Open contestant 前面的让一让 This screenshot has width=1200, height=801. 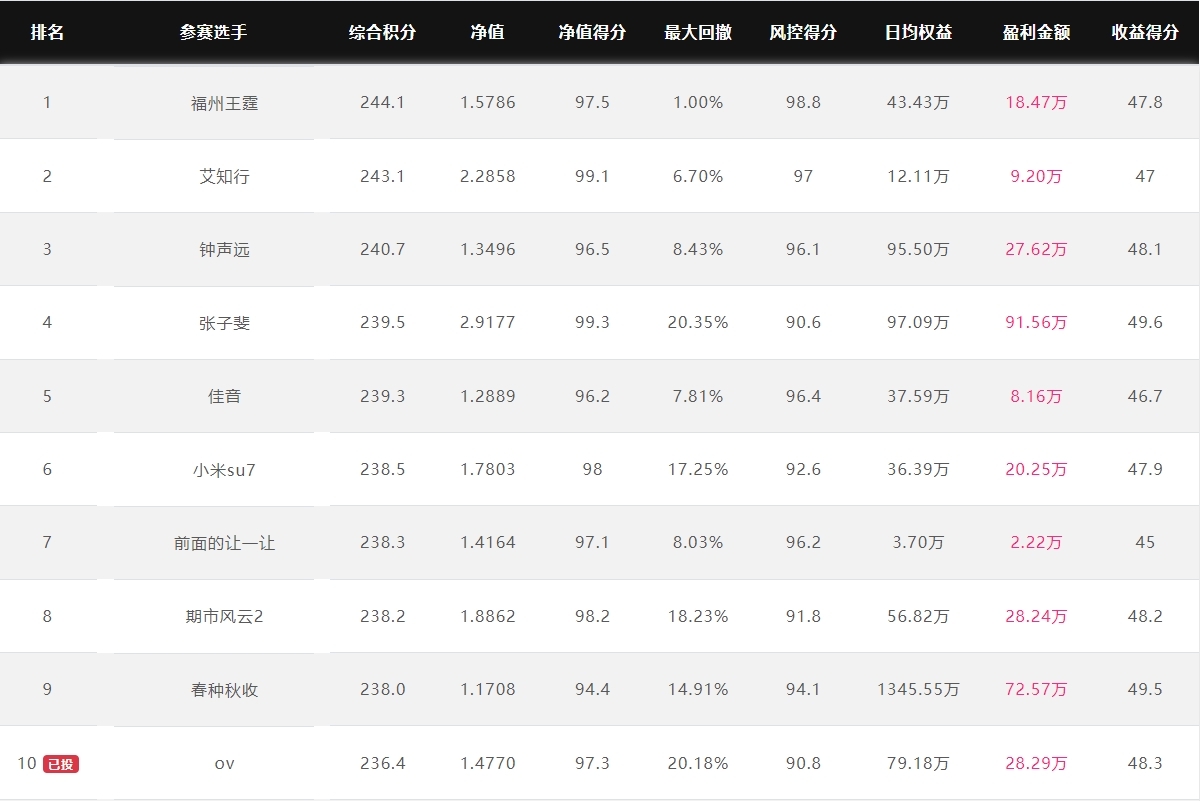(x=224, y=543)
